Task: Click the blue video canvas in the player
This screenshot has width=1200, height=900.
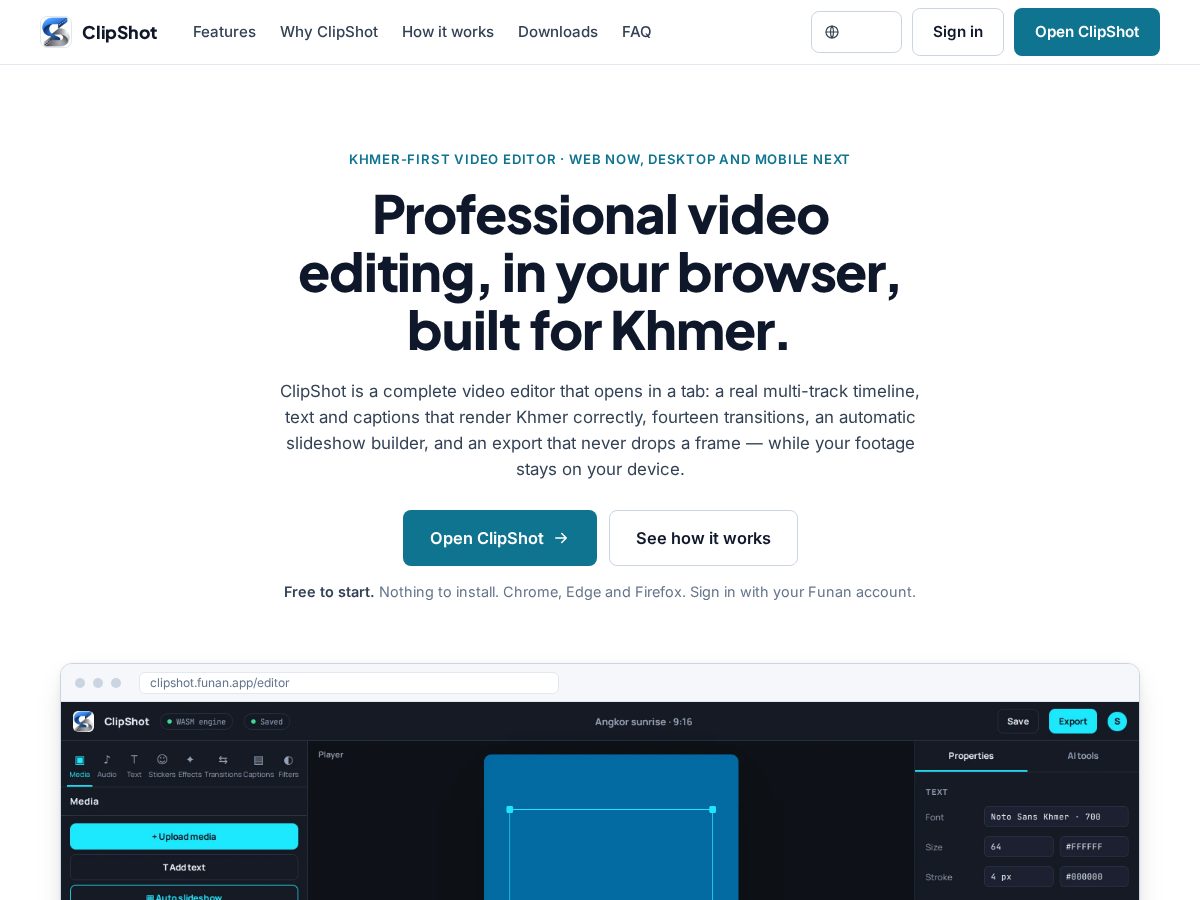Action: click(611, 827)
